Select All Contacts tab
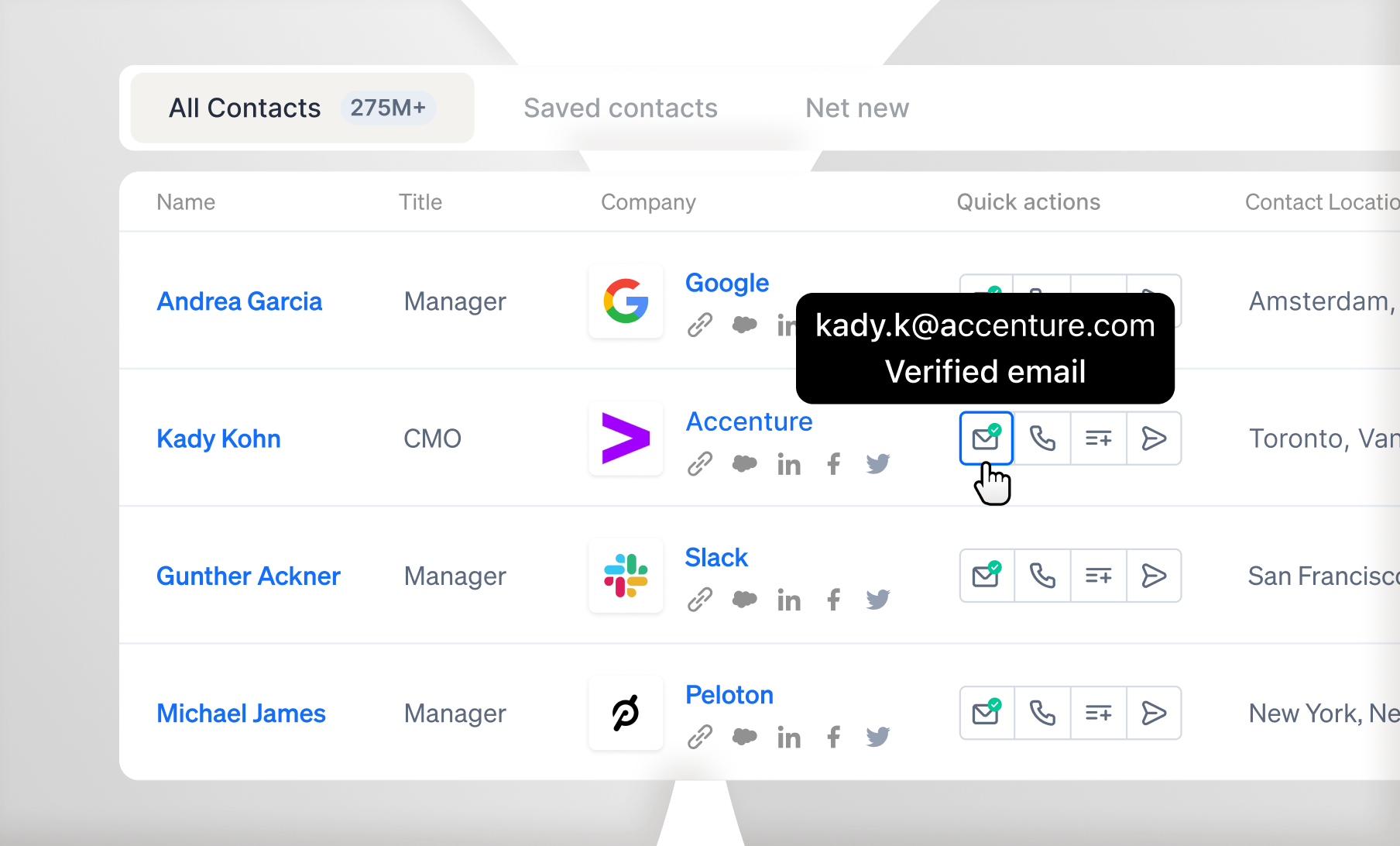 click(302, 108)
